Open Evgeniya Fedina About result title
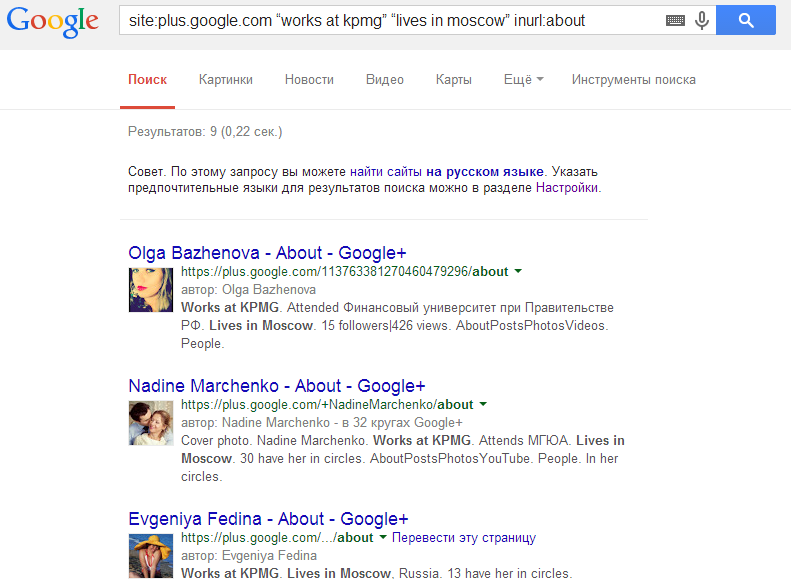Screen dimensions: 791x579 pos(268,518)
